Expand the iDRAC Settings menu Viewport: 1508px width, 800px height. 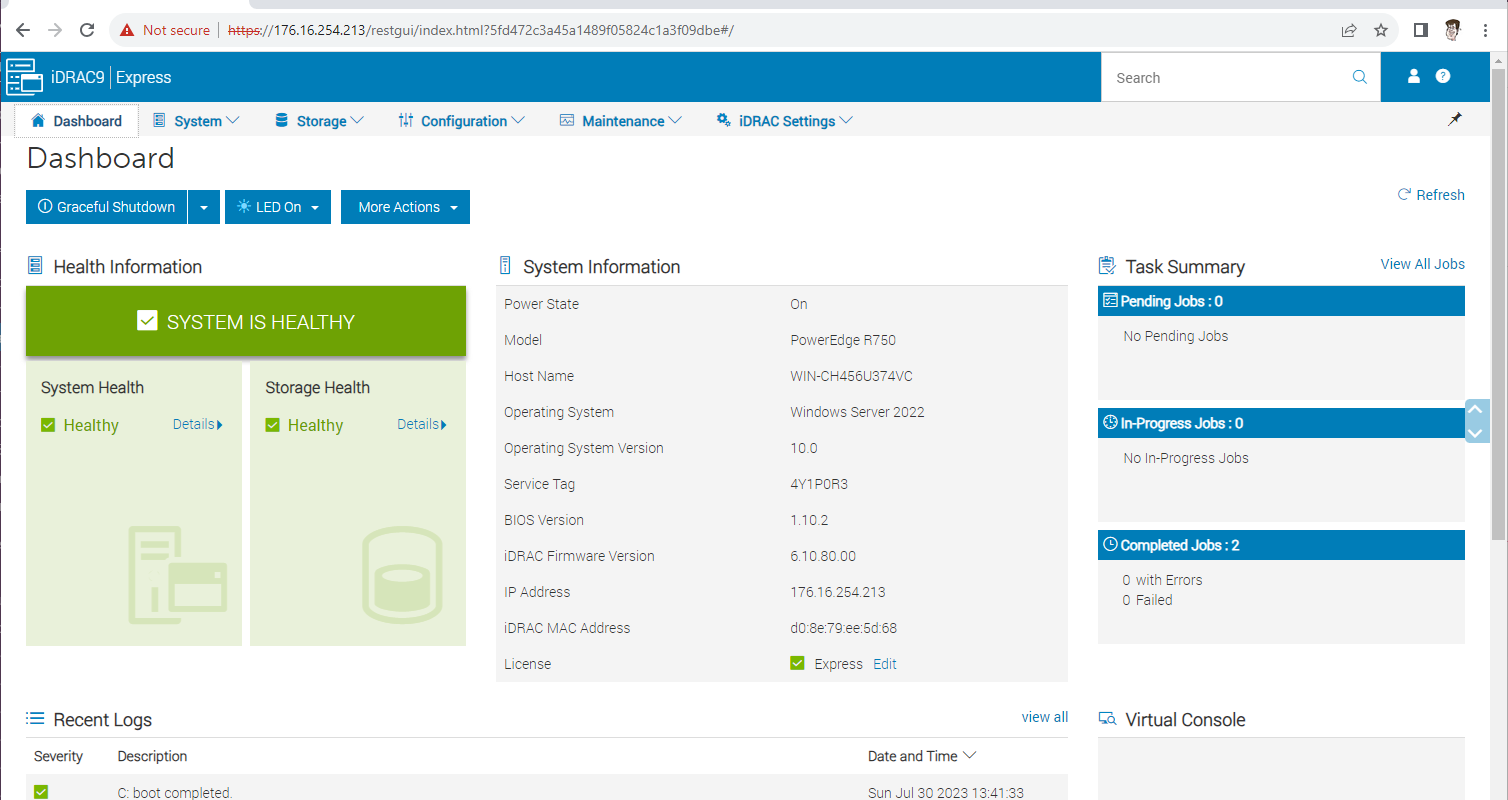point(785,120)
